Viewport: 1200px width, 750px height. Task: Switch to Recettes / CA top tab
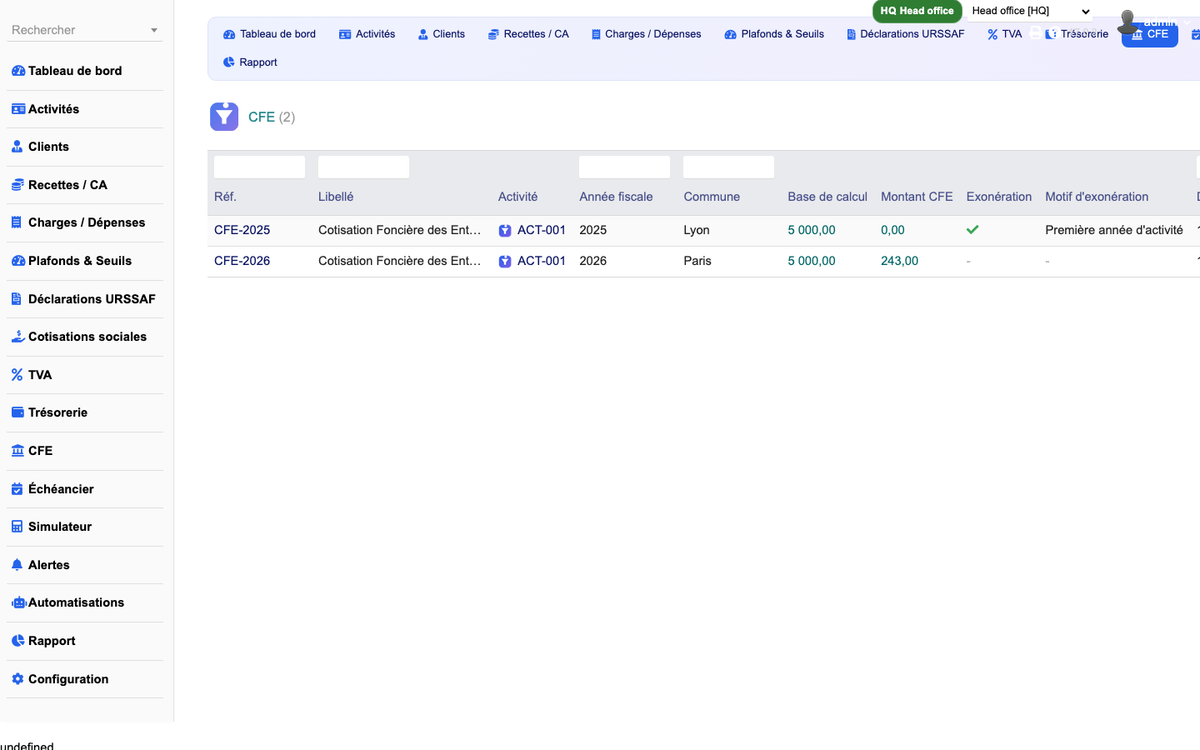528,34
